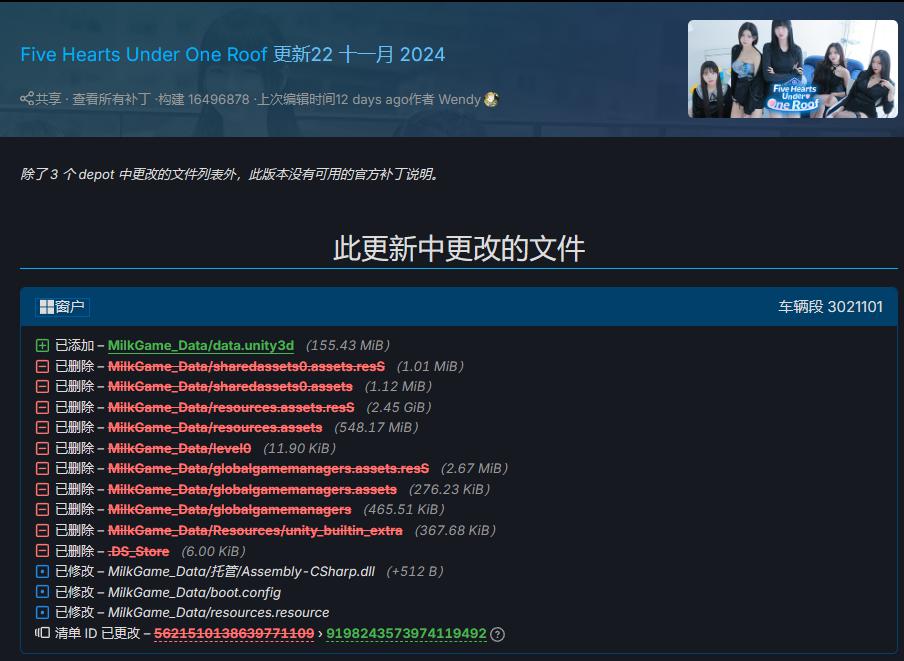The height and width of the screenshot is (661, 904).
Task: Open deleted file .DS_Store
Action: [138, 551]
